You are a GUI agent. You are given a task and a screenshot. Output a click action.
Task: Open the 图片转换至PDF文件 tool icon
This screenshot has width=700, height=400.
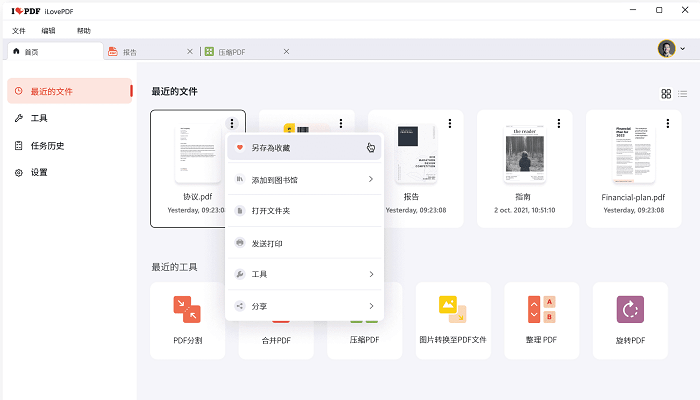click(452, 309)
